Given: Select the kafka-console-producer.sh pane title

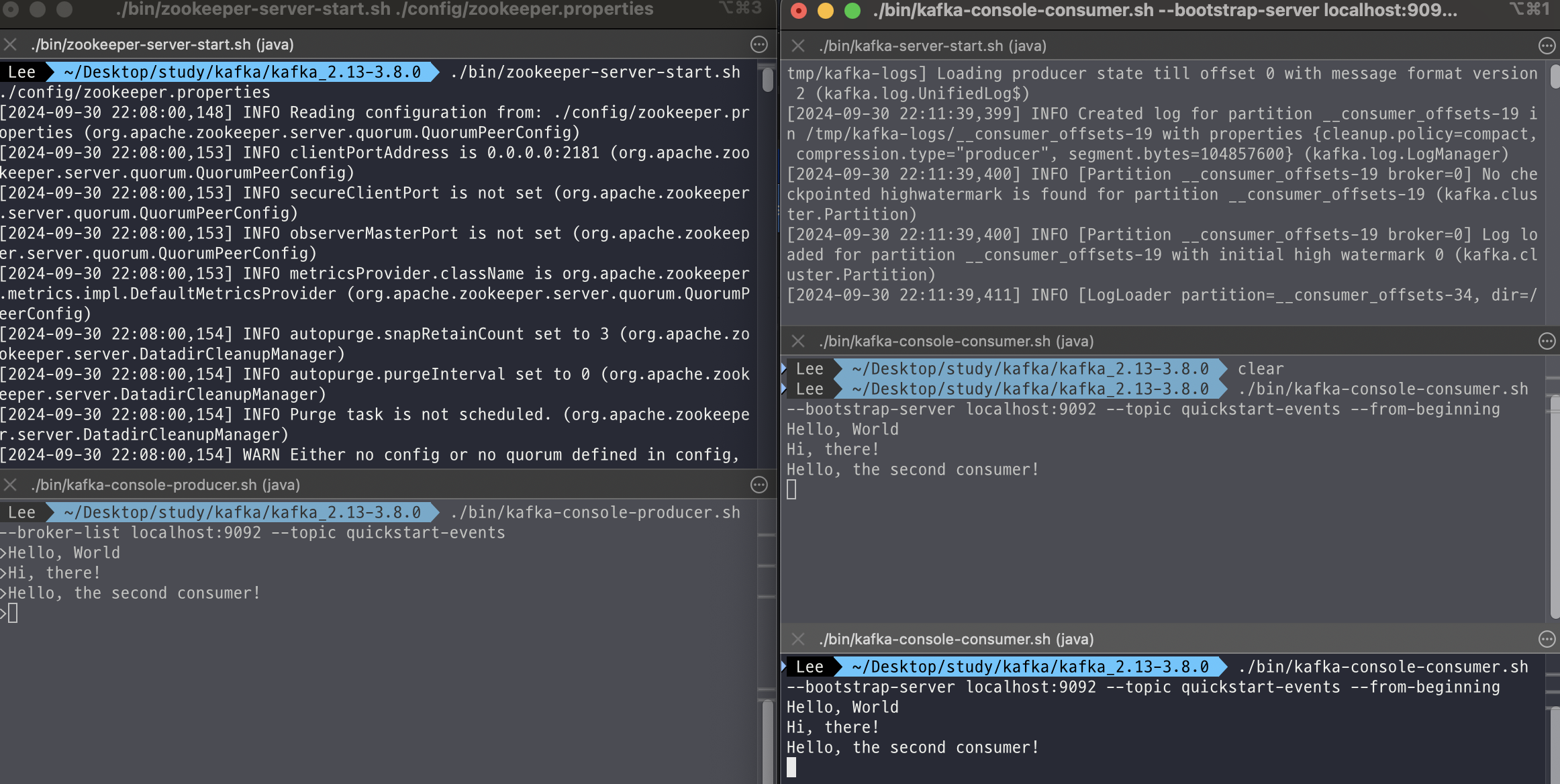Looking at the screenshot, I should (x=165, y=485).
